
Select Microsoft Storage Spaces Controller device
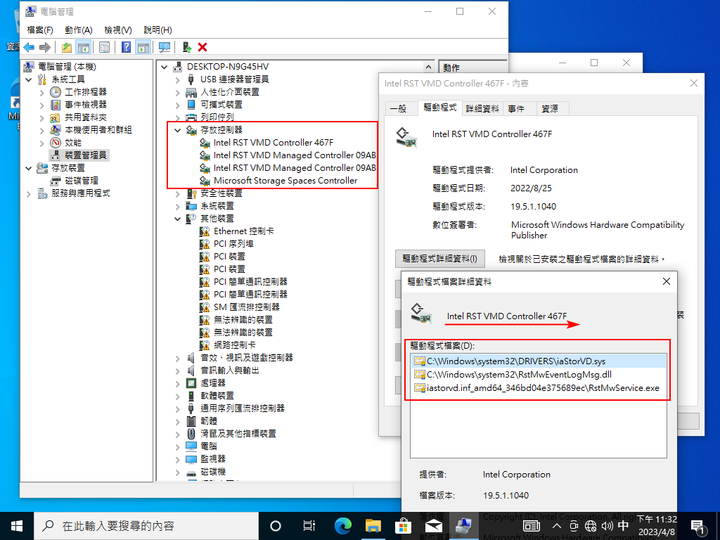(x=285, y=180)
